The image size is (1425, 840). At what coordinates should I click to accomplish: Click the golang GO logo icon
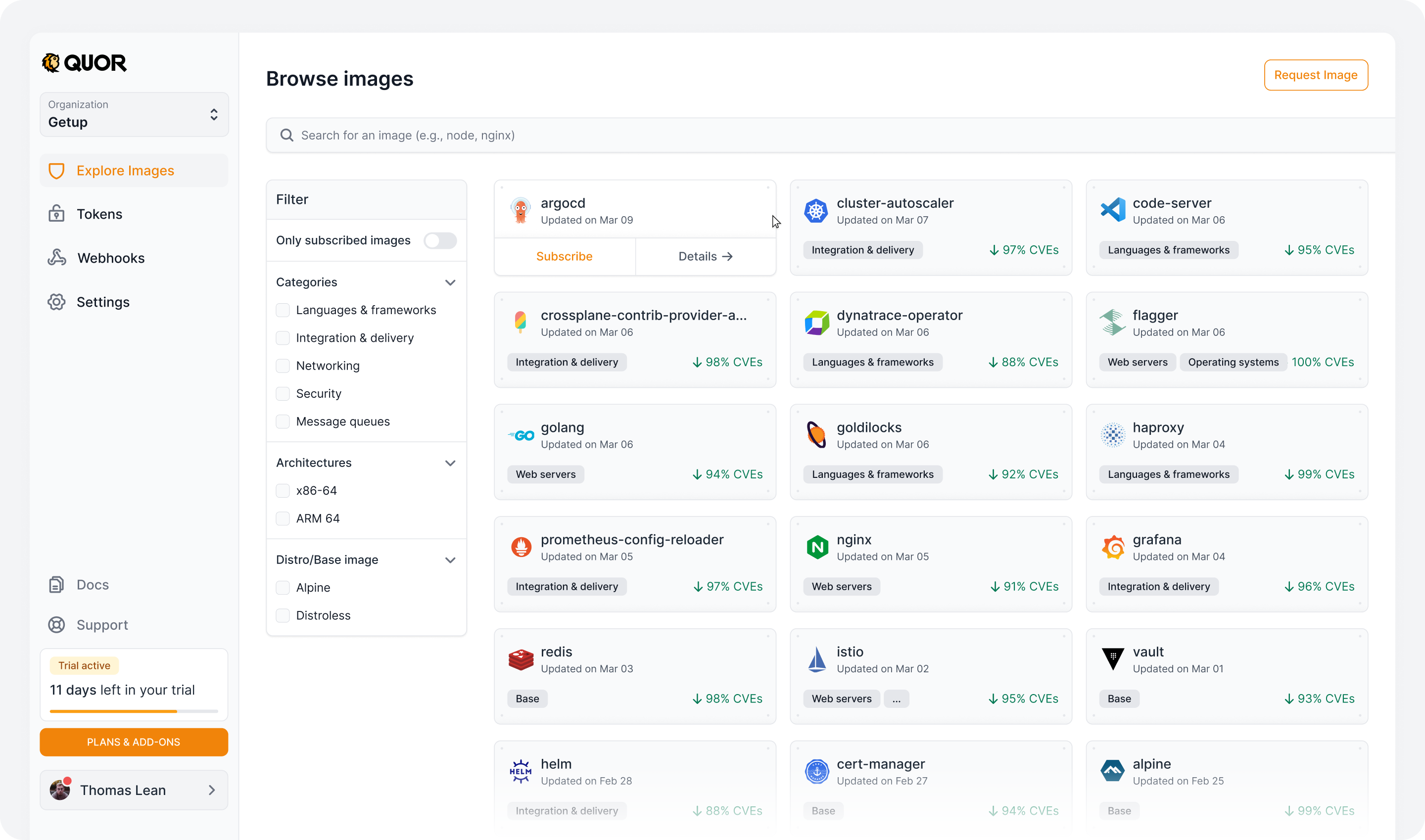[521, 435]
